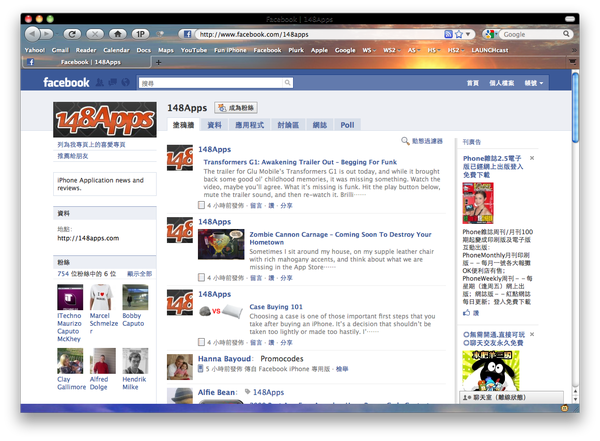This screenshot has height=441, width=600.
Task: Open Marcel Schmelzer's fan photo
Action: [101, 297]
